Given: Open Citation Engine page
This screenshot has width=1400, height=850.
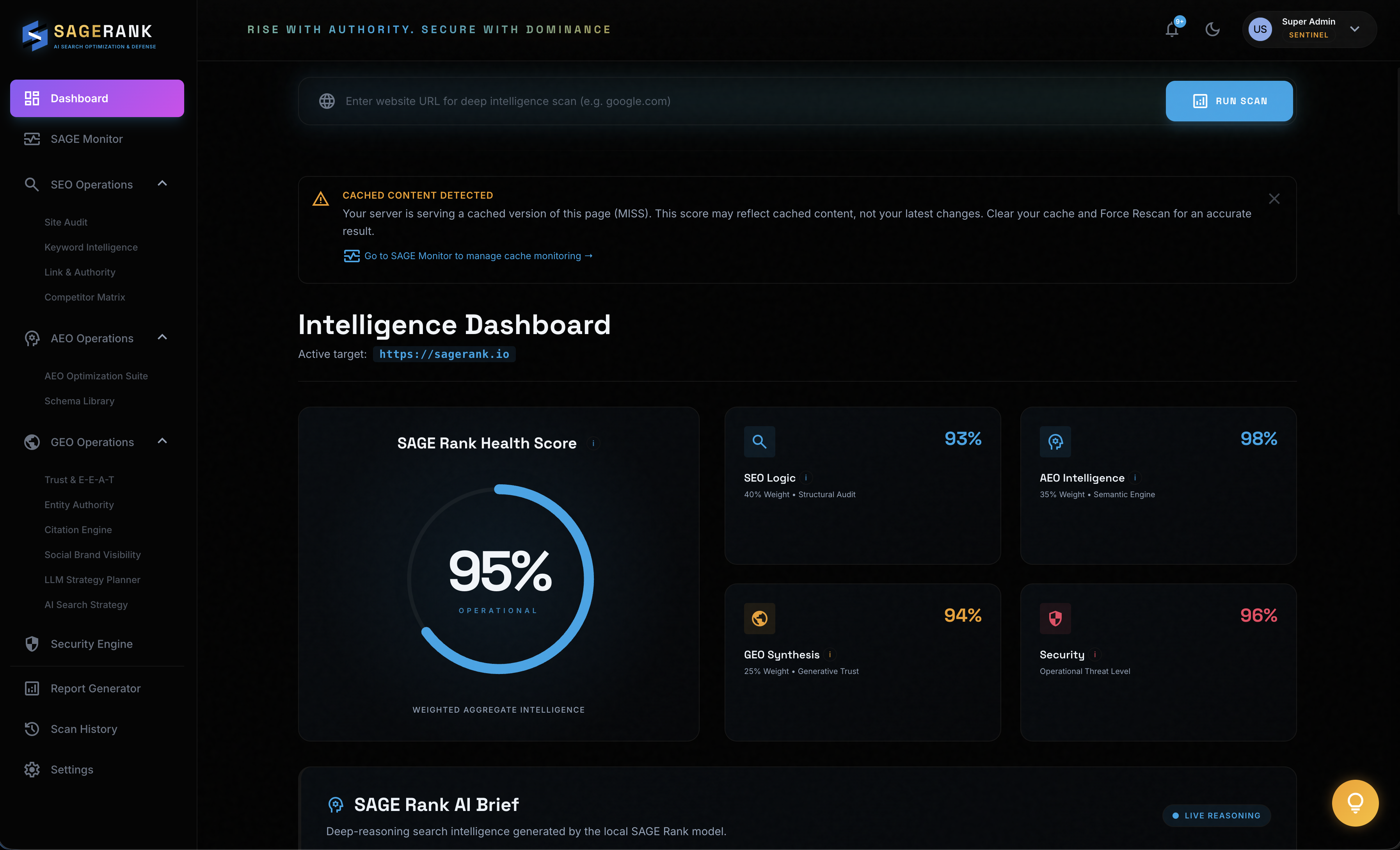Looking at the screenshot, I should [78, 530].
